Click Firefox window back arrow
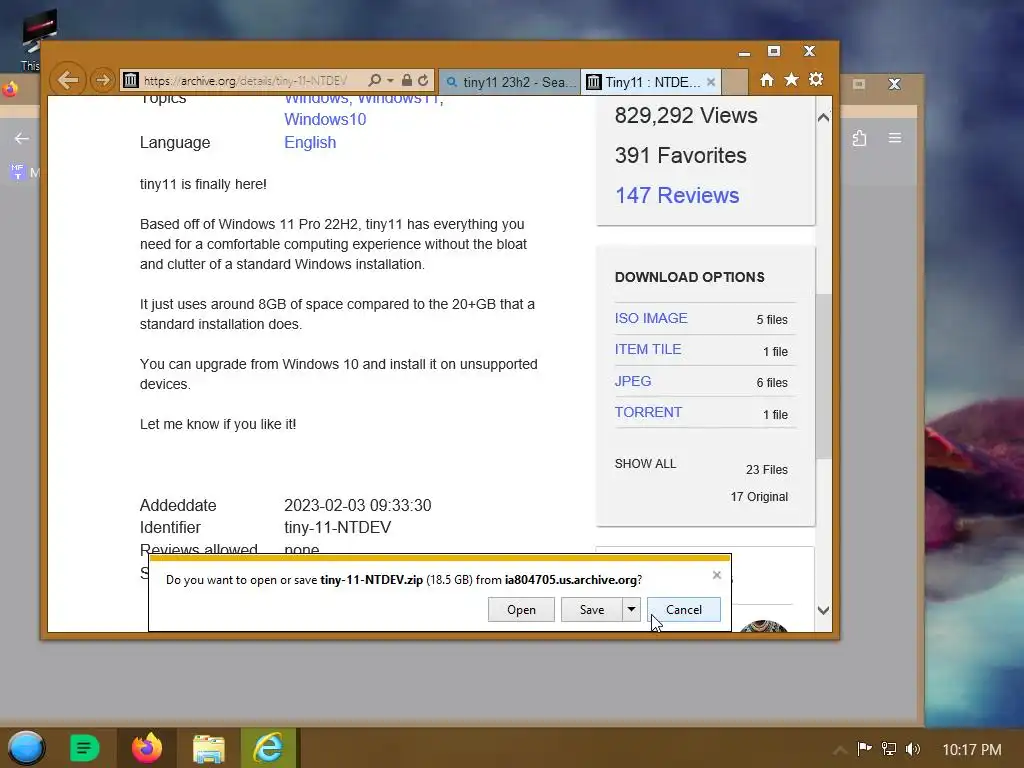1024x768 pixels. point(22,138)
